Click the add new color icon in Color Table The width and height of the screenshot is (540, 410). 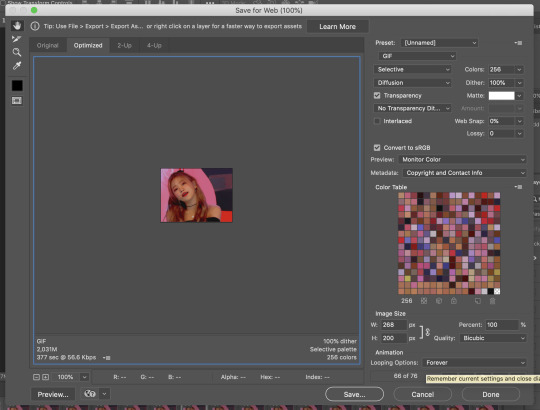pyautogui.click(x=478, y=301)
